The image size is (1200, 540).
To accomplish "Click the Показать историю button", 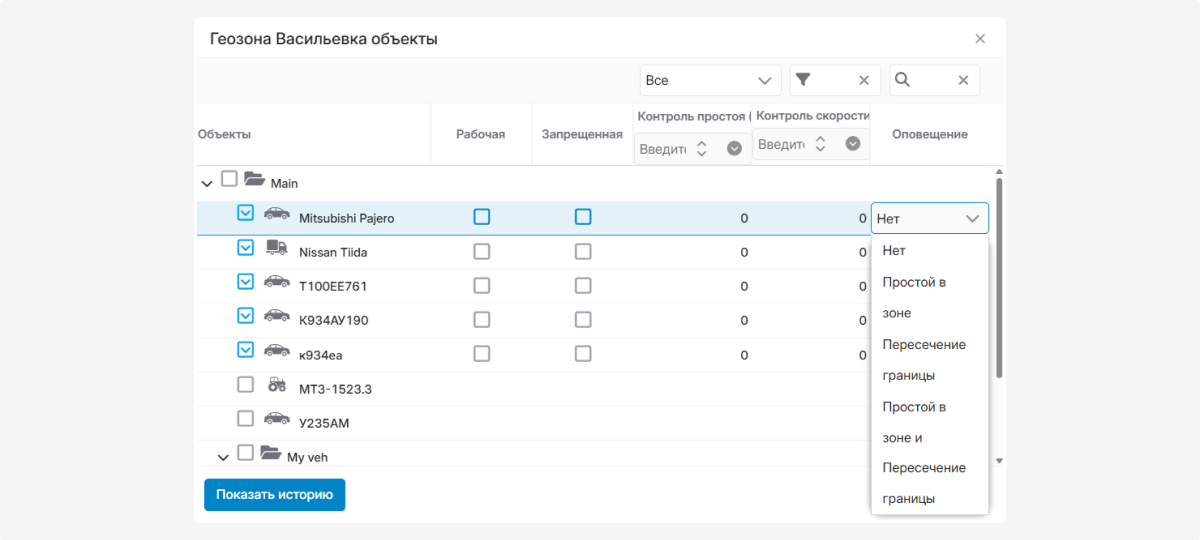I will coord(274,494).
